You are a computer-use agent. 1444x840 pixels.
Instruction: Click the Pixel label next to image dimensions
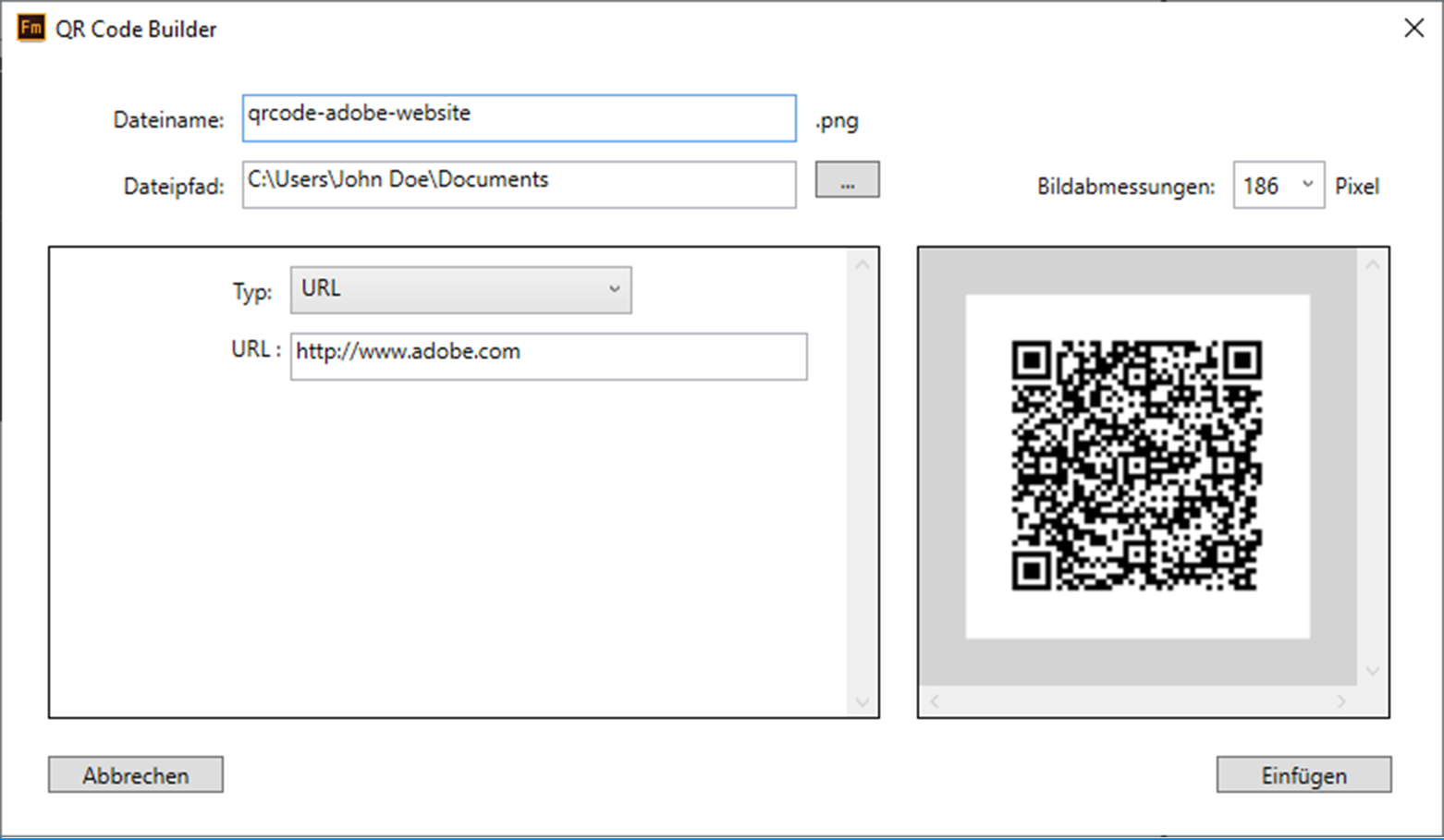pos(1357,186)
